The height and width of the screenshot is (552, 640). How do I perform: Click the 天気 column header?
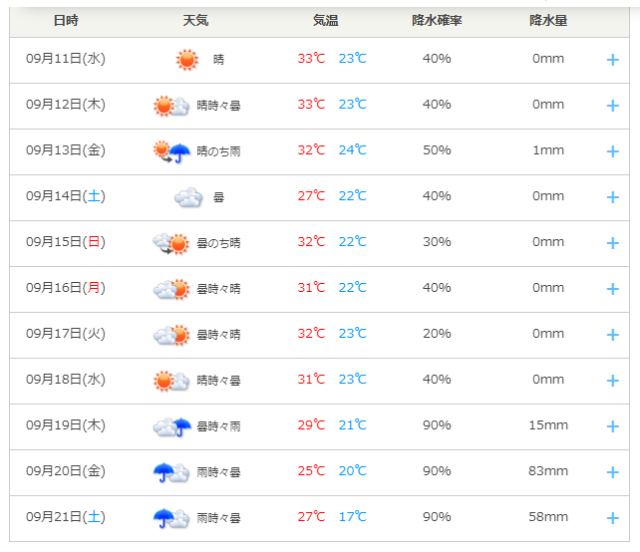(x=196, y=20)
